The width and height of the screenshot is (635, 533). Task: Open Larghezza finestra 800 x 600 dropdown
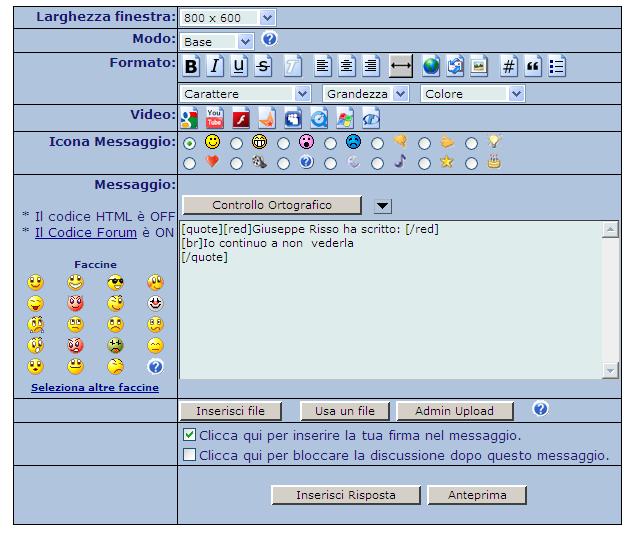click(228, 18)
